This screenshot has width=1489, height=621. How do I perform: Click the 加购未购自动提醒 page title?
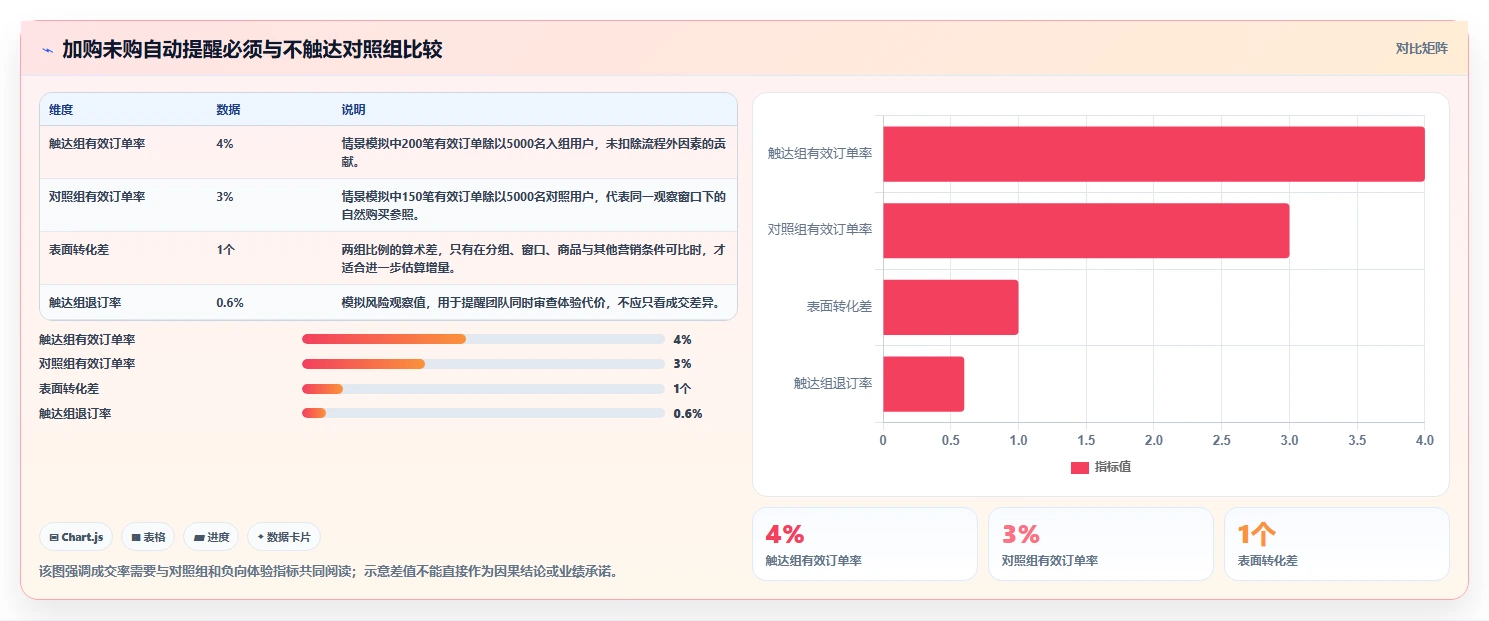tap(252, 50)
